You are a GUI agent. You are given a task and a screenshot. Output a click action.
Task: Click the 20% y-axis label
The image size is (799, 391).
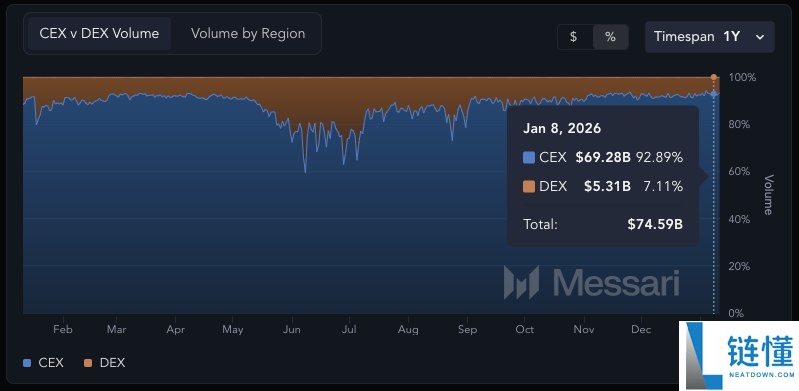(740, 266)
